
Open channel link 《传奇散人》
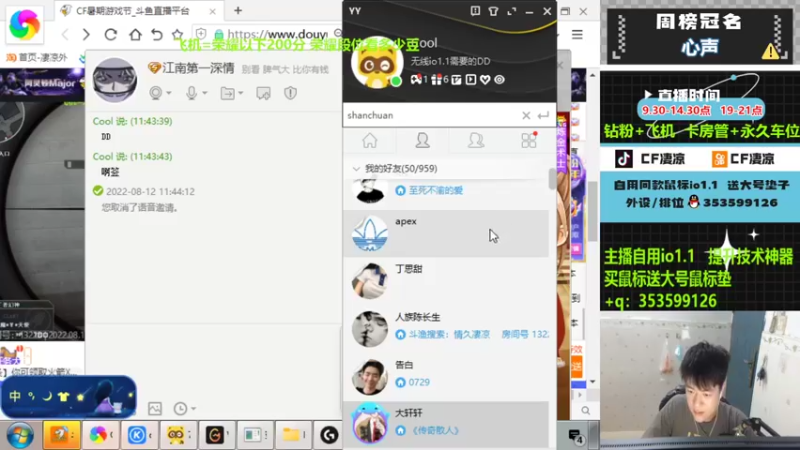(x=434, y=430)
